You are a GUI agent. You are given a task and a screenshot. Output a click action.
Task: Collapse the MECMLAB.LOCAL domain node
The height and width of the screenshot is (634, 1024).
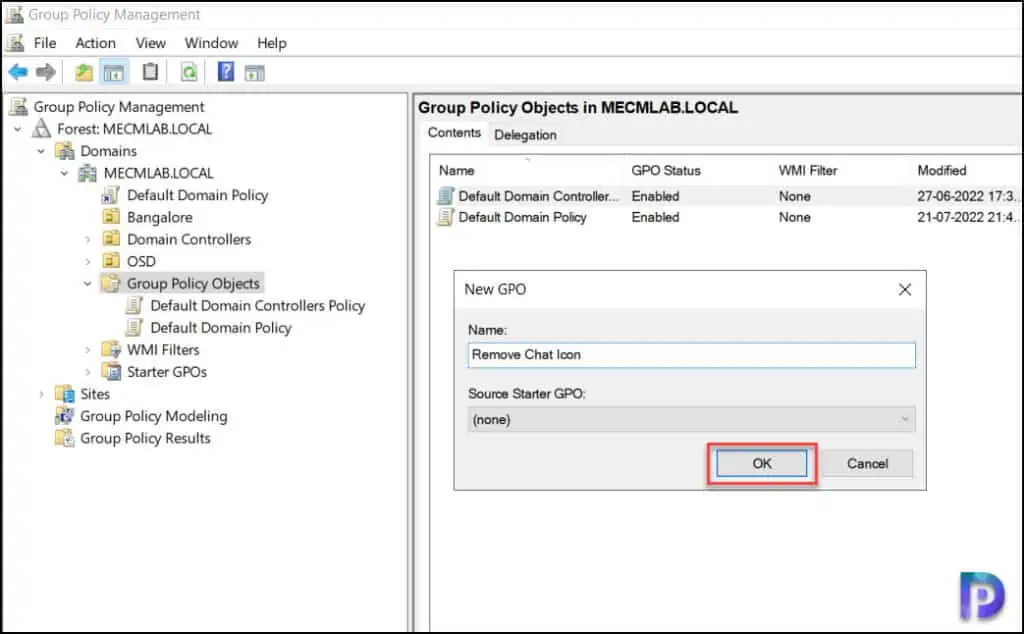pyautogui.click(x=64, y=174)
